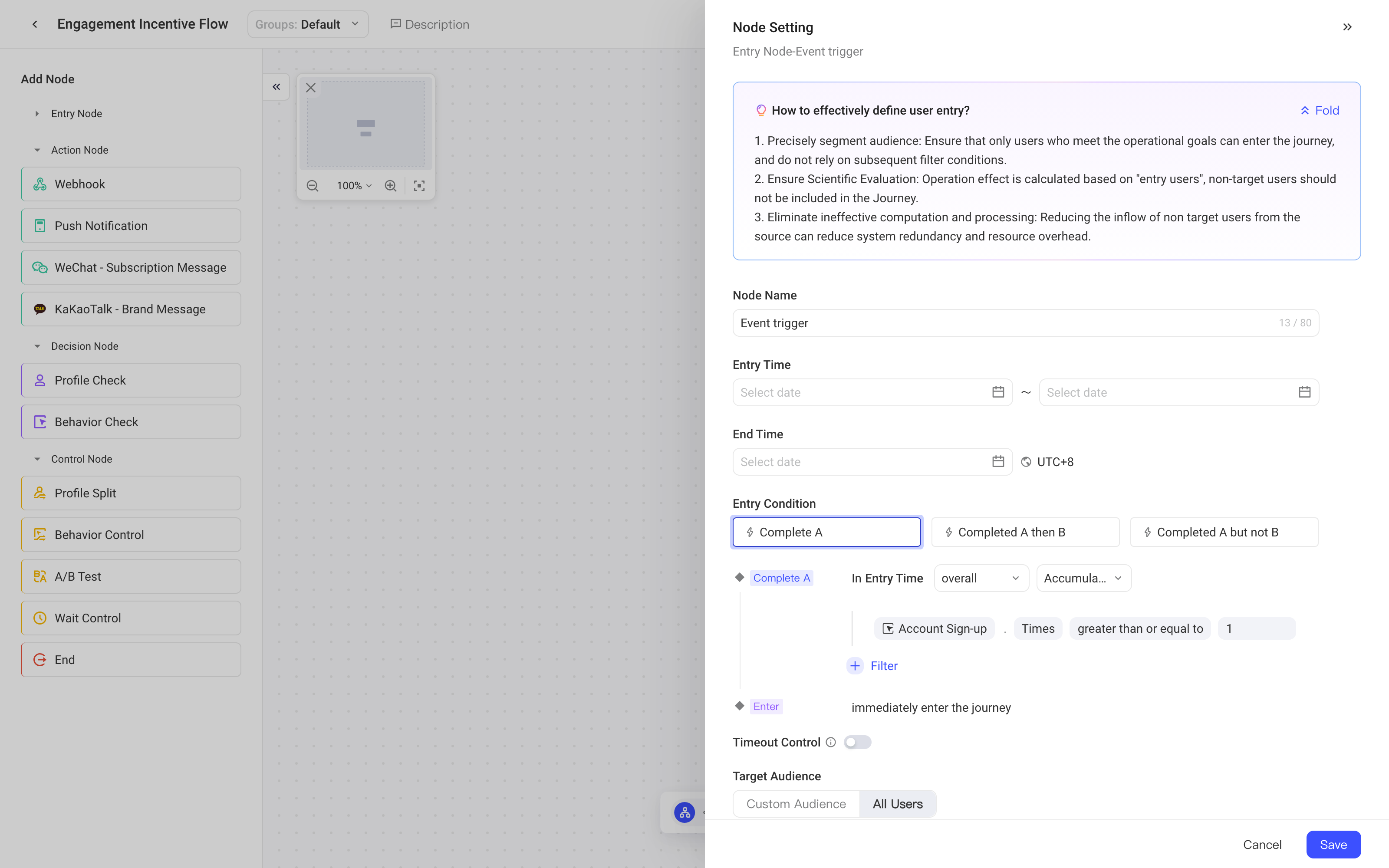Choose Completed A but not B condition
Viewport: 1389px width, 868px height.
(1224, 532)
